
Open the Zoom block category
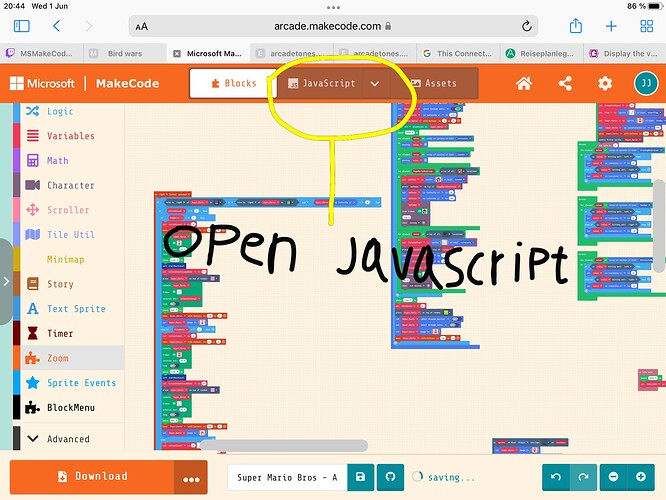click(68, 358)
